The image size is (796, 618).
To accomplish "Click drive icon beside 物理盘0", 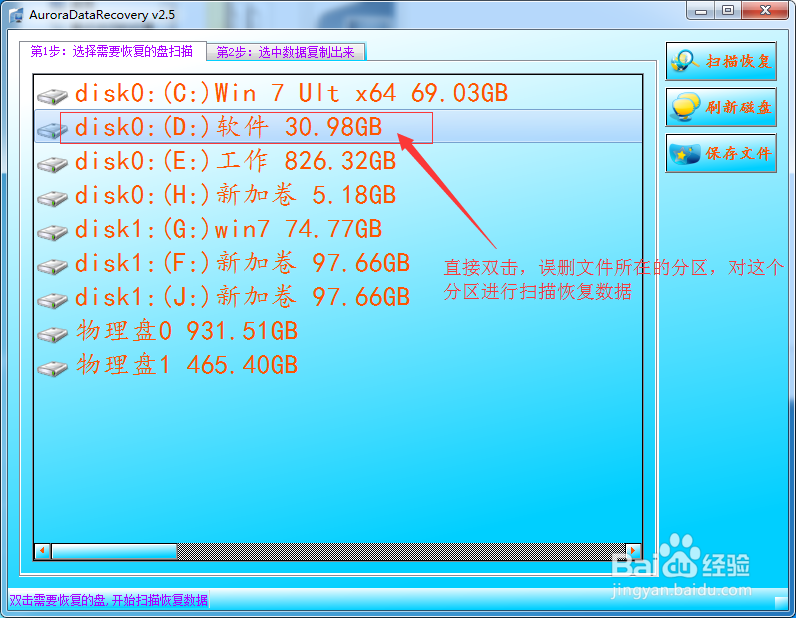I will pos(52,334).
